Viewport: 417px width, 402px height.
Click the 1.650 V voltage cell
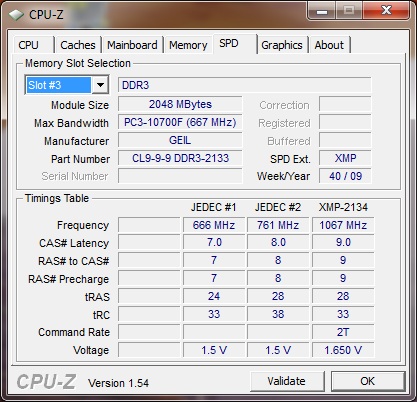pos(343,350)
